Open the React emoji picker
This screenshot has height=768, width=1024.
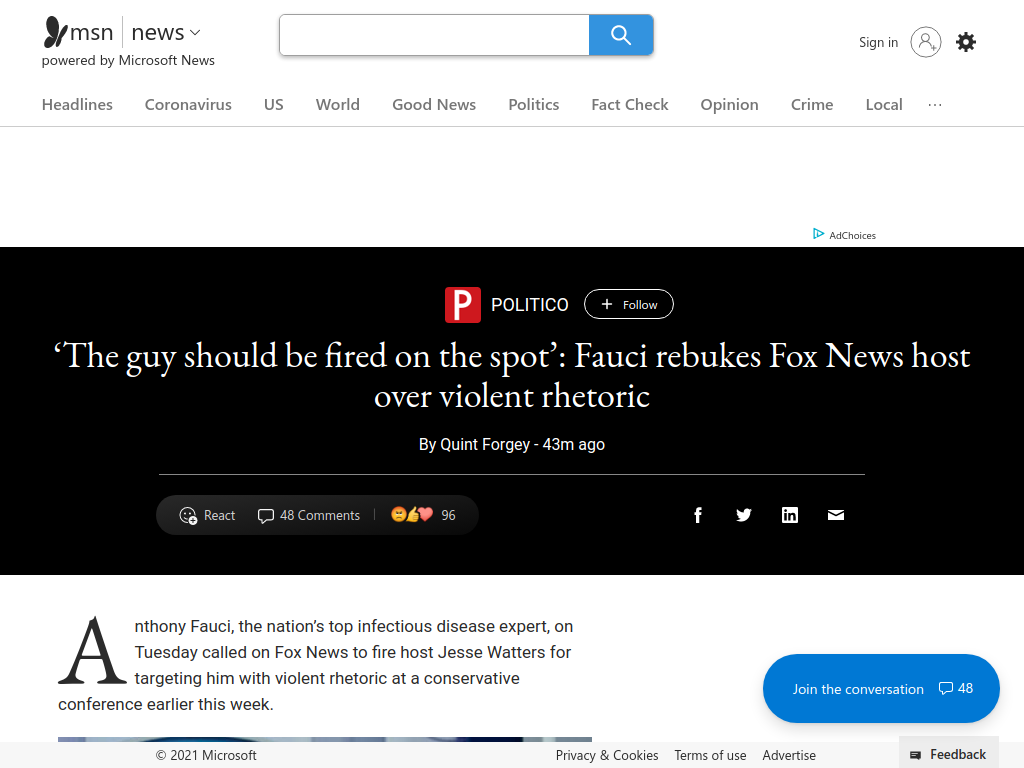[x=207, y=515]
